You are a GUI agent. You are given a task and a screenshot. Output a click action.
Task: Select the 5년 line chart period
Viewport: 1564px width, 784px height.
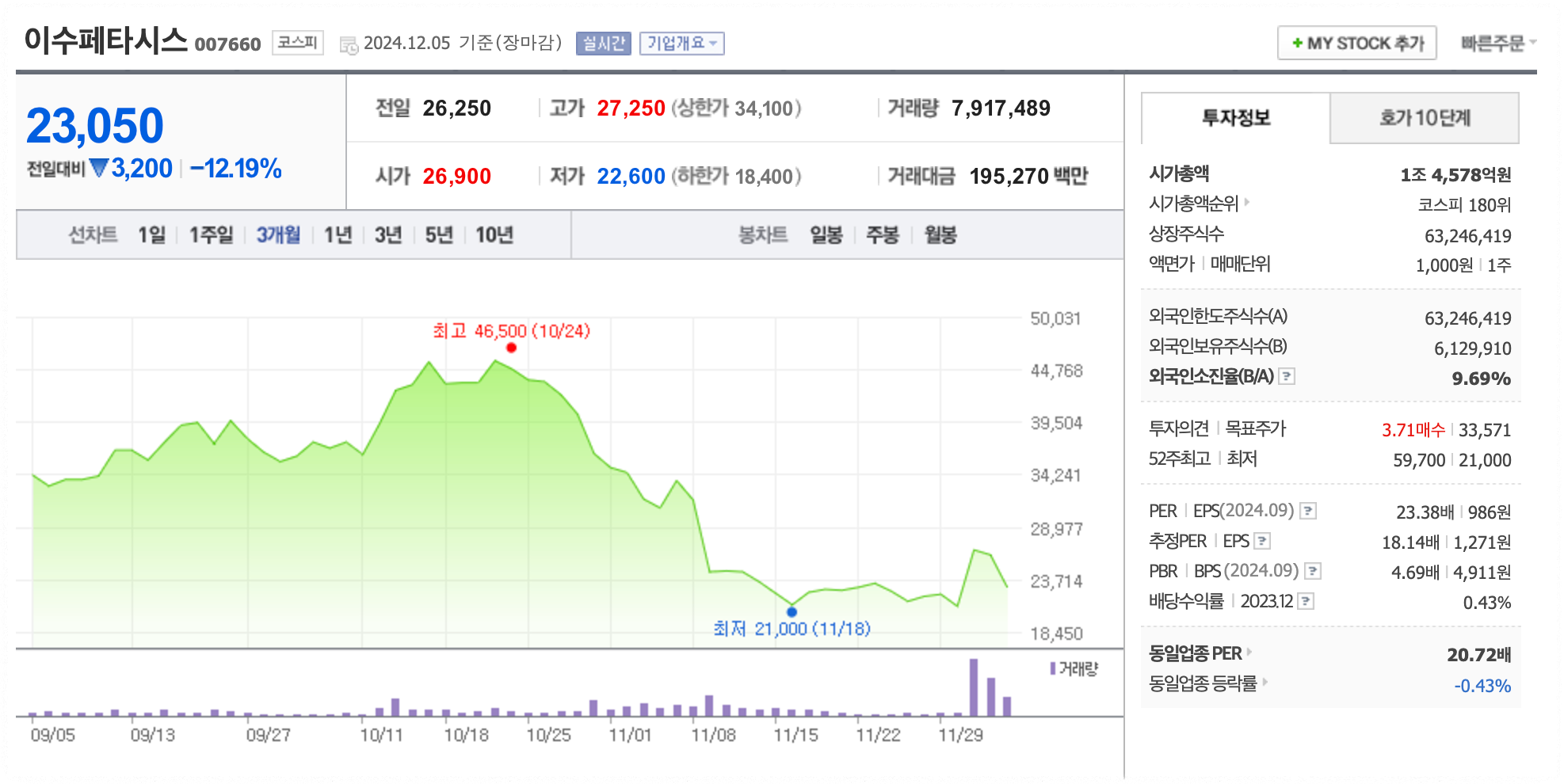pyautogui.click(x=439, y=234)
